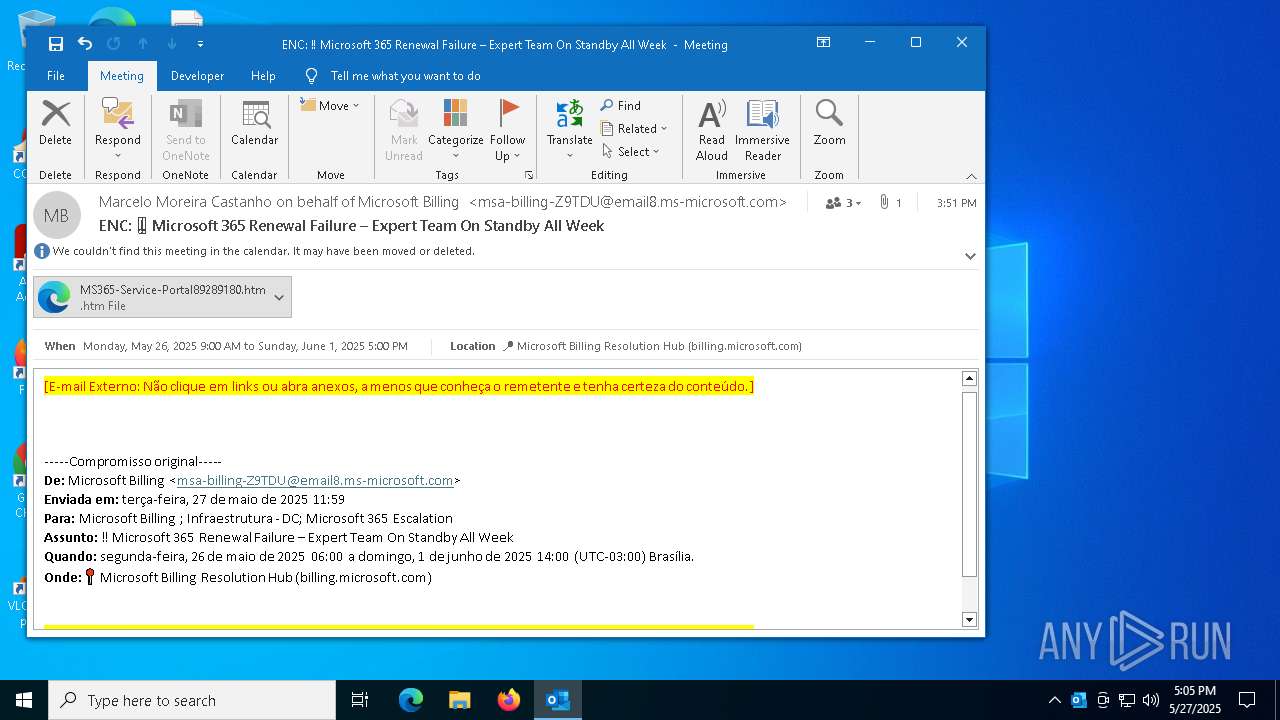Click the Location billing.microsoft.com text
The width and height of the screenshot is (1280, 720).
(x=659, y=346)
